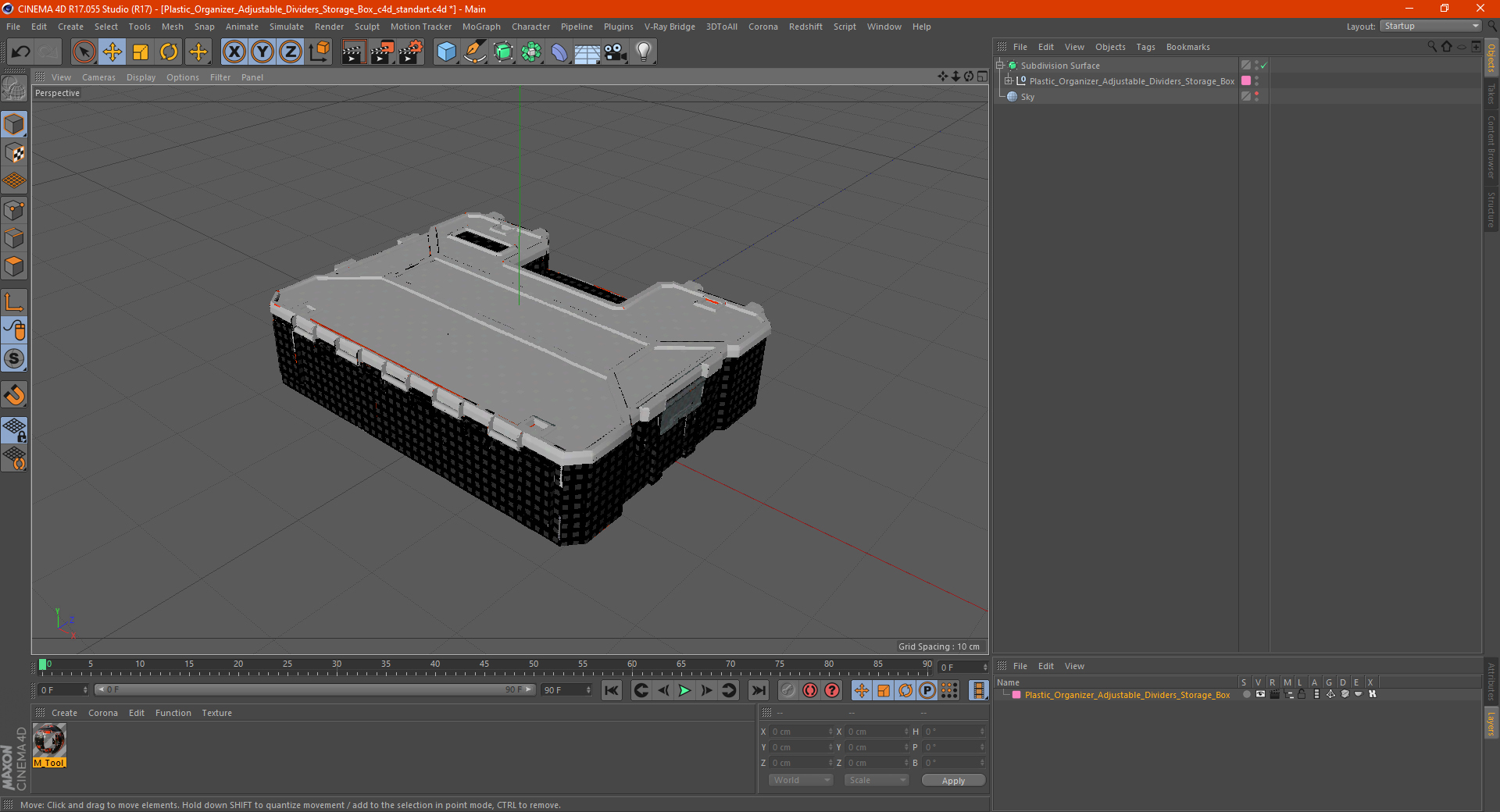This screenshot has width=1500, height=812.
Task: Activate the Scale tool in toolbar
Action: (x=141, y=52)
